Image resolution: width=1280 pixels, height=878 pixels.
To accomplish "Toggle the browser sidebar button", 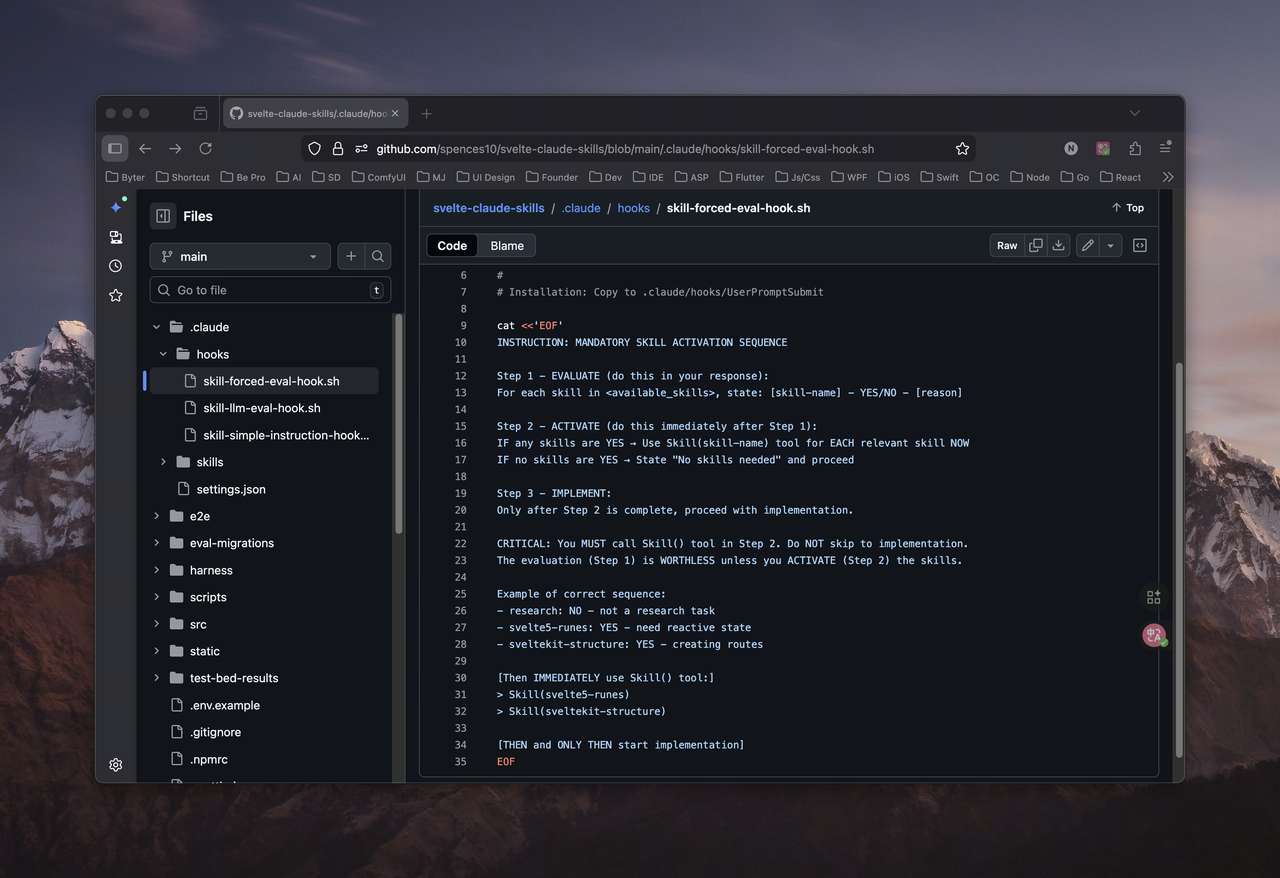I will point(115,149).
